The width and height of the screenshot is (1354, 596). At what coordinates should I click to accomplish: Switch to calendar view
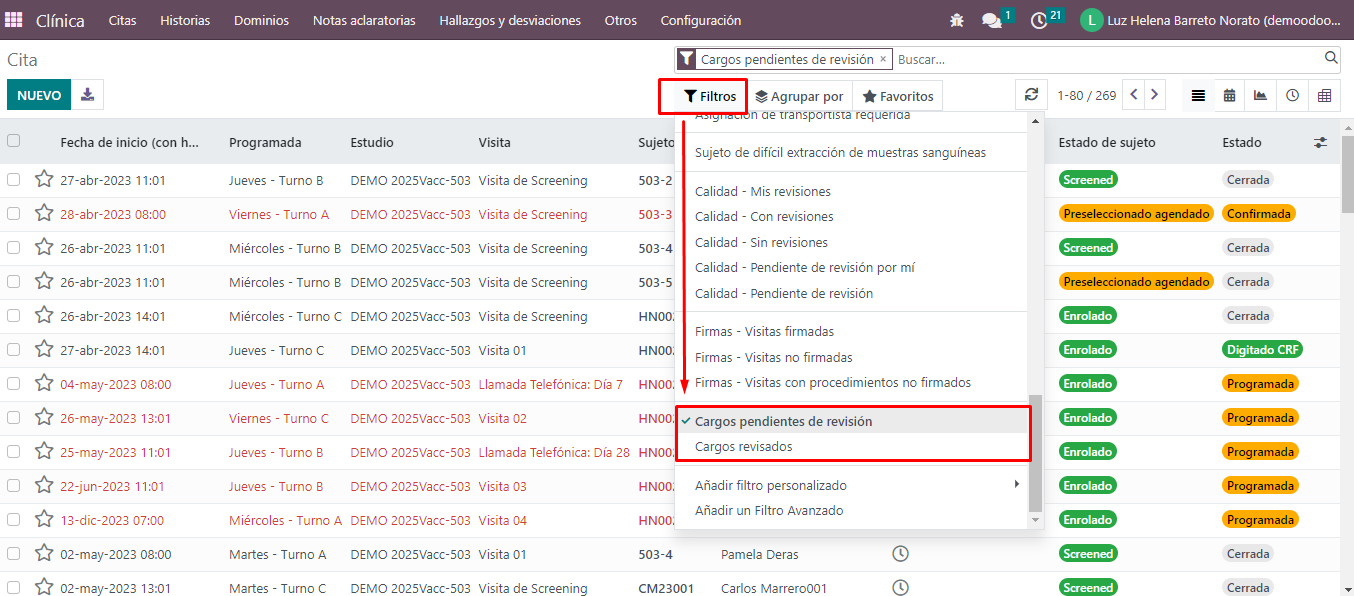coord(1229,95)
